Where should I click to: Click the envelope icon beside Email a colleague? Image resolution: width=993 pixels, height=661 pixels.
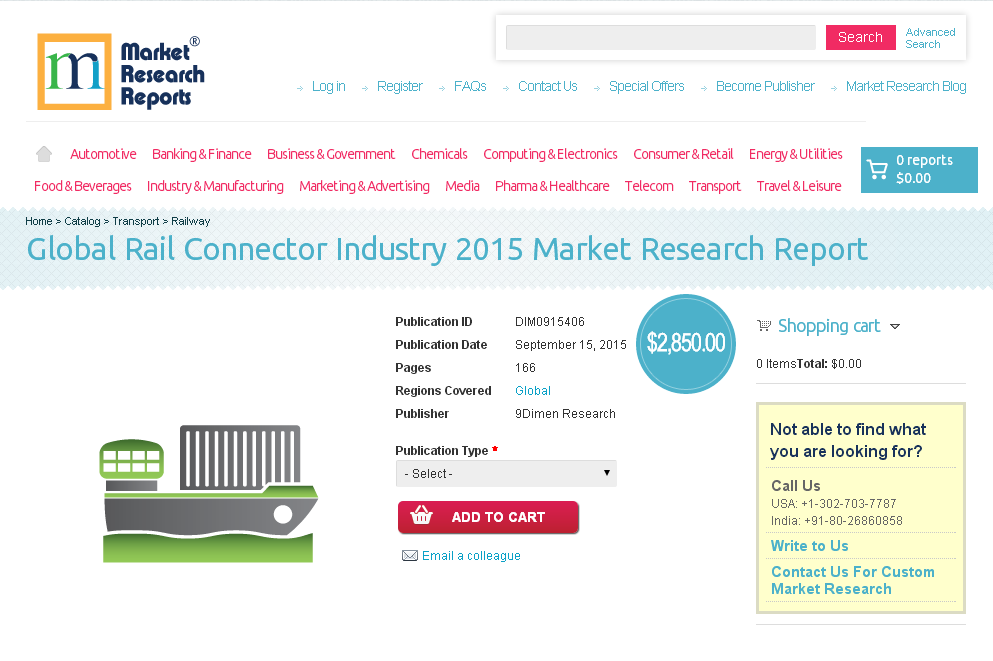coord(410,555)
